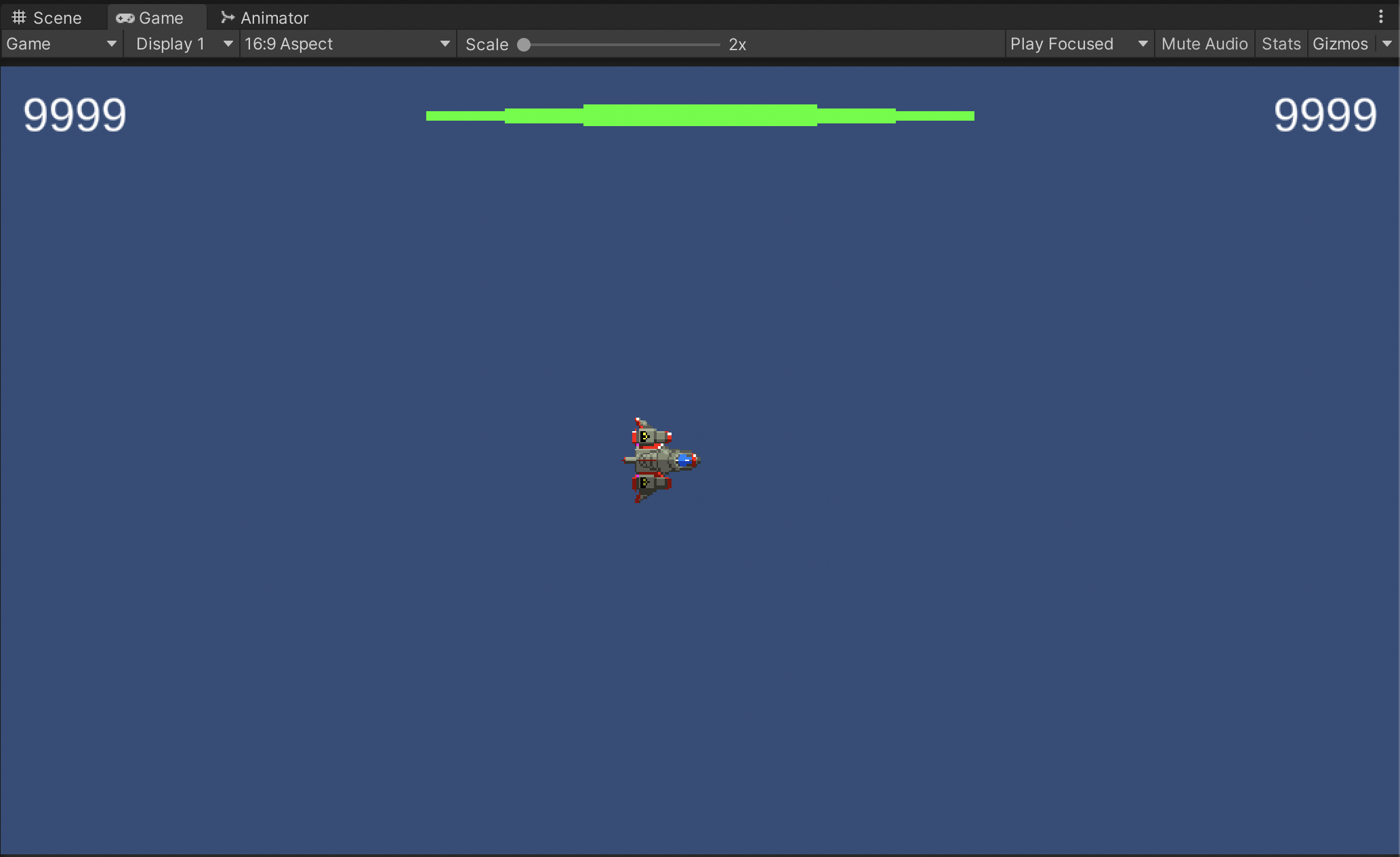This screenshot has width=1400, height=857.
Task: Open the Gizmos dropdown arrow
Action: (1387, 44)
